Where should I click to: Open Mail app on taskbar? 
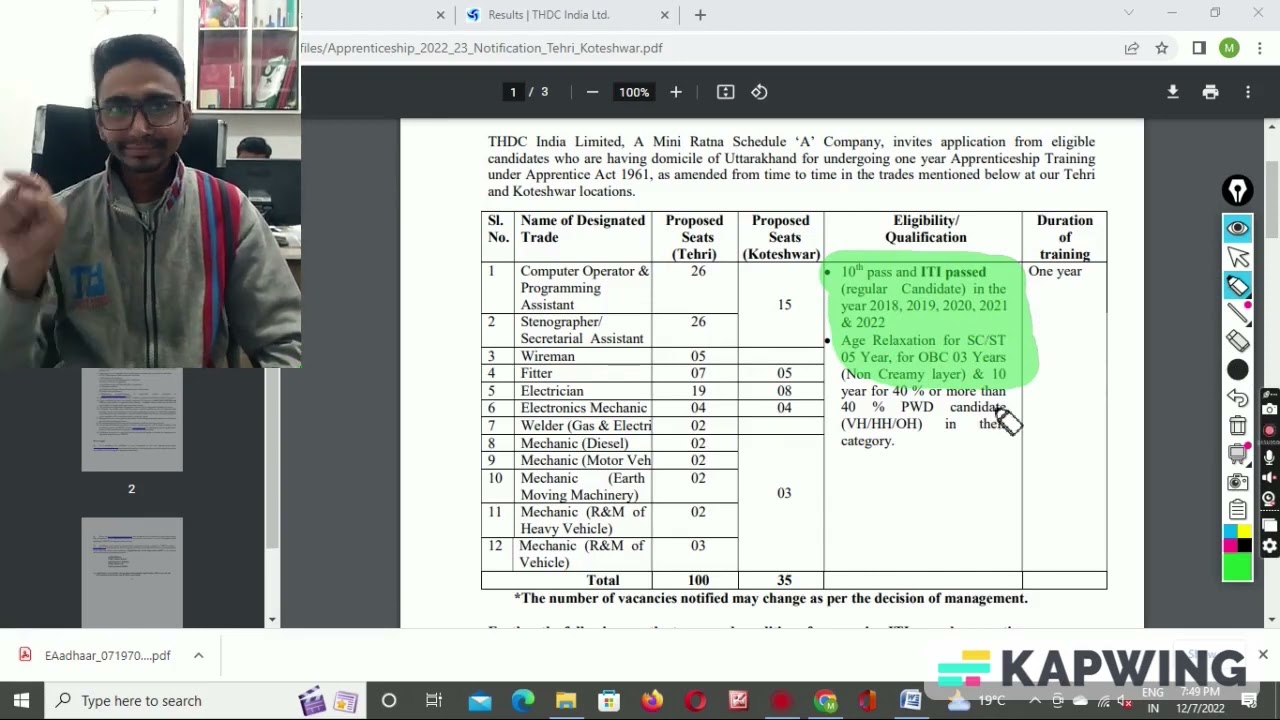(x=480, y=701)
